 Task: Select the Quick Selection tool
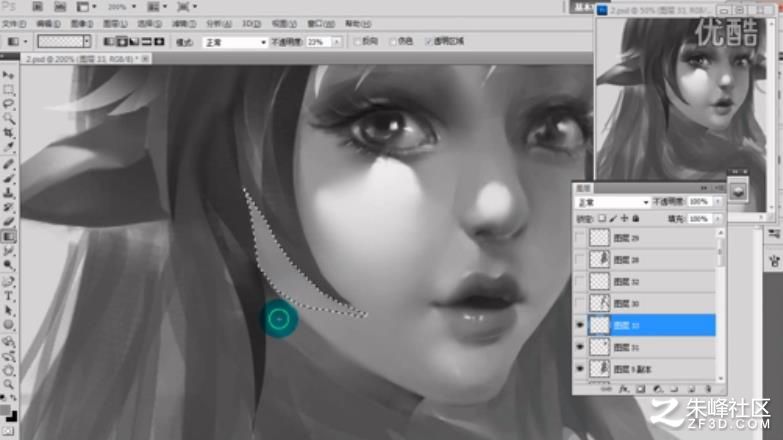pos(8,119)
